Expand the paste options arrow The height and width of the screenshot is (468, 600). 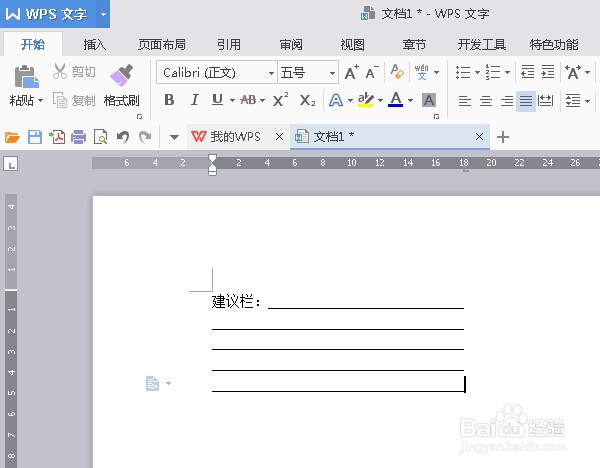pos(40,101)
